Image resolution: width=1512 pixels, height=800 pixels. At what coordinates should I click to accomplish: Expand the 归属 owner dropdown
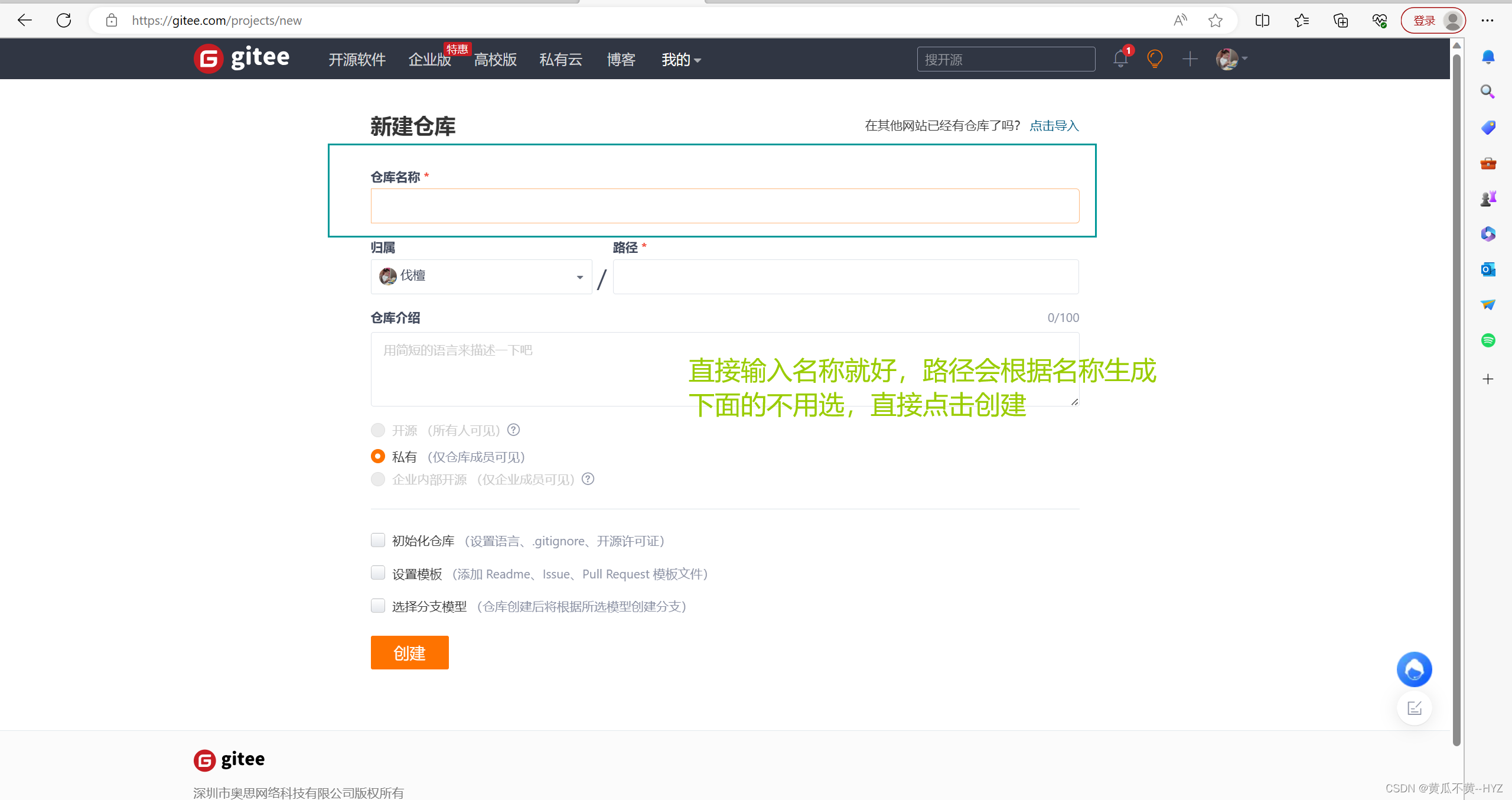(x=481, y=277)
